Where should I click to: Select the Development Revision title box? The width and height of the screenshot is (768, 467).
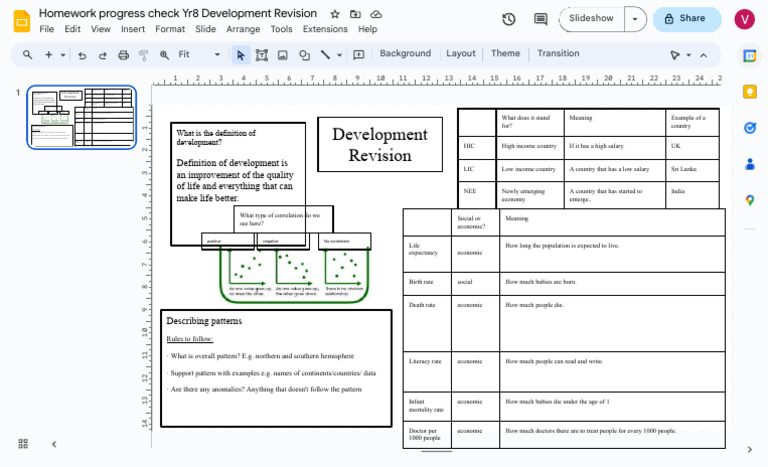click(x=380, y=145)
